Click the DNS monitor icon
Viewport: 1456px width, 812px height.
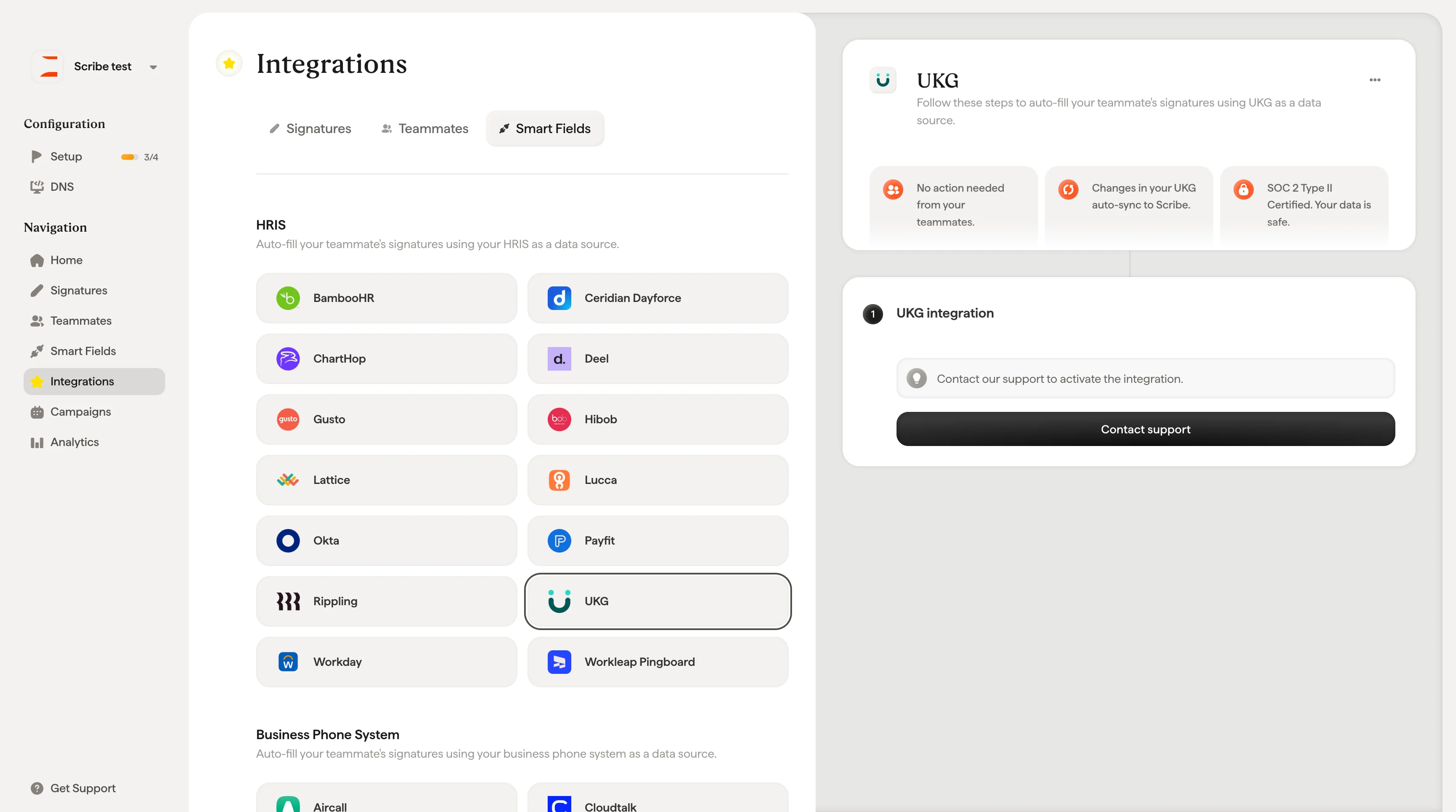coord(37,187)
